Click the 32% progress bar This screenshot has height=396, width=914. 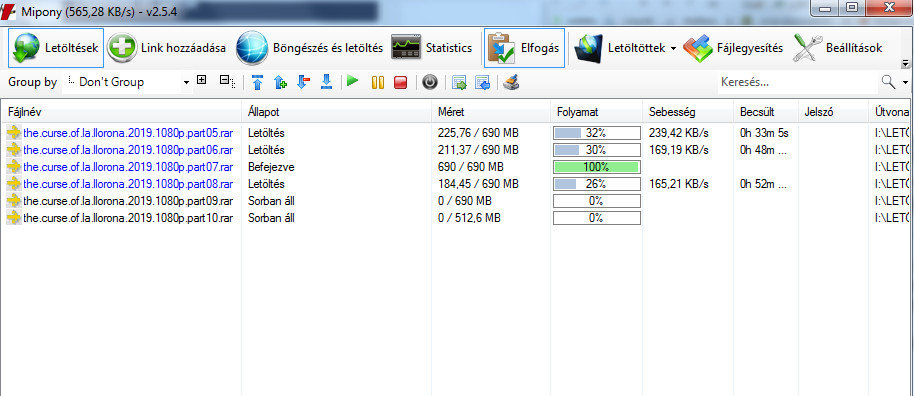(596, 133)
